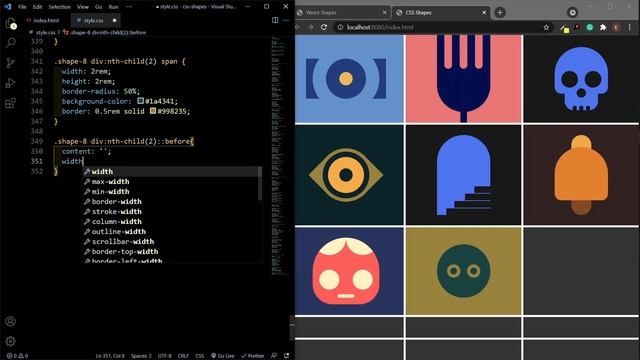The image size is (640, 360).
Task: Choose the column-width suggestion
Action: click(171, 222)
